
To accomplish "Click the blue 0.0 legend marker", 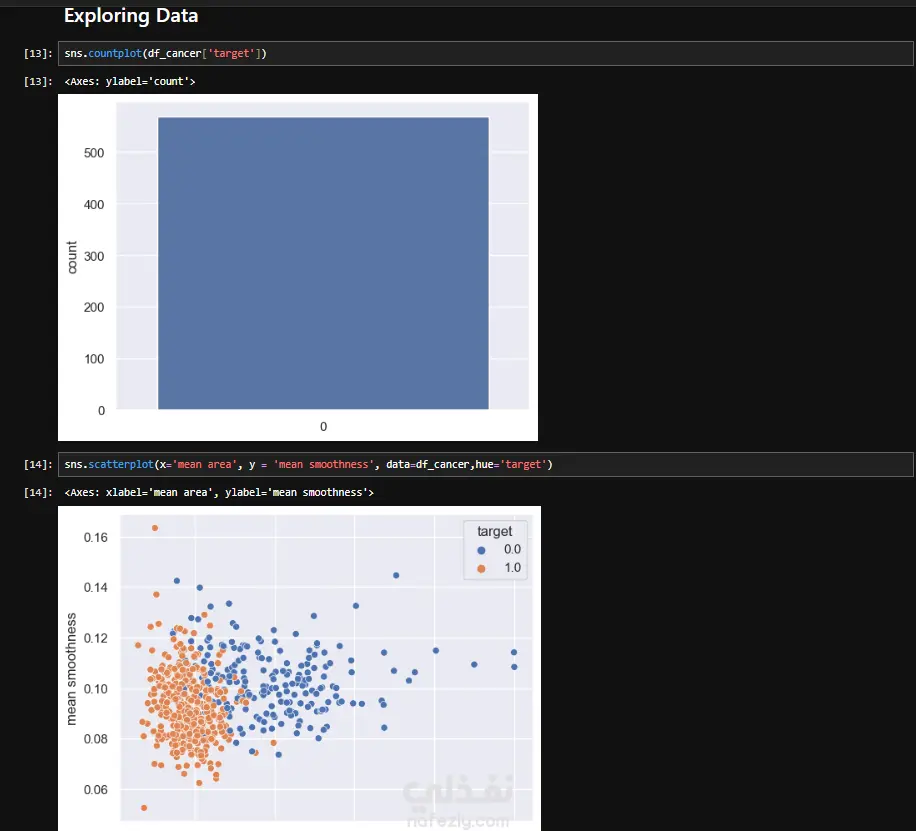I will pyautogui.click(x=481, y=550).
